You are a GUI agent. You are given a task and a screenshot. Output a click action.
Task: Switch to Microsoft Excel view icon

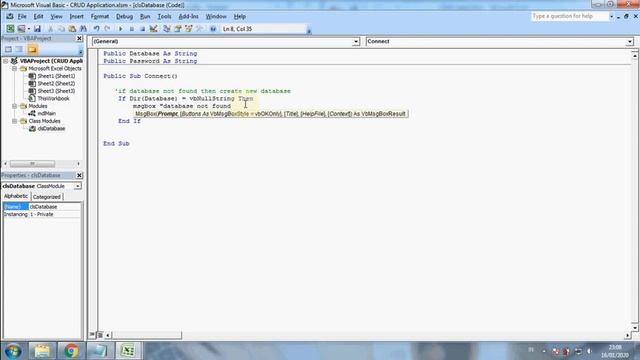click(10, 29)
